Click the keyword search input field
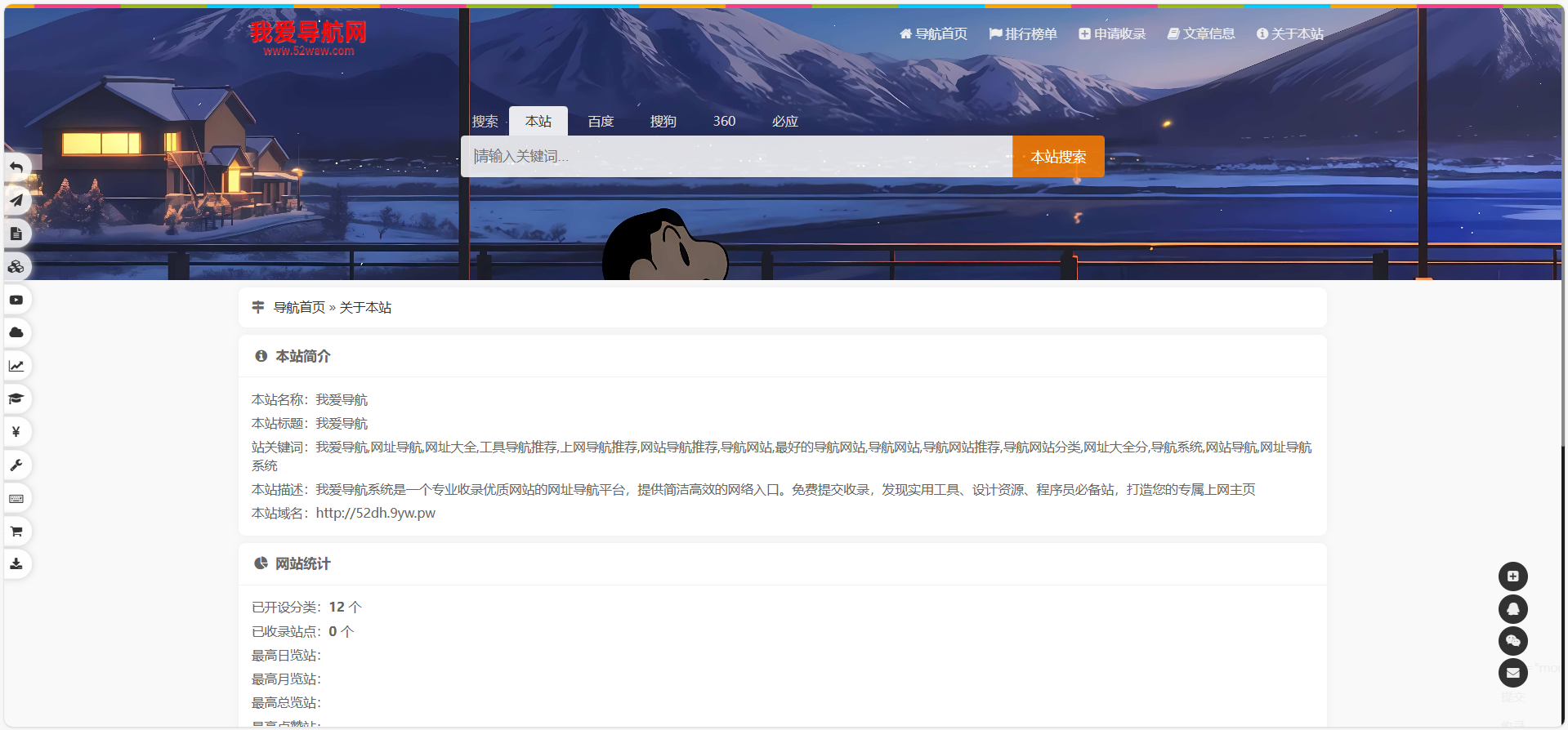 [x=735, y=157]
